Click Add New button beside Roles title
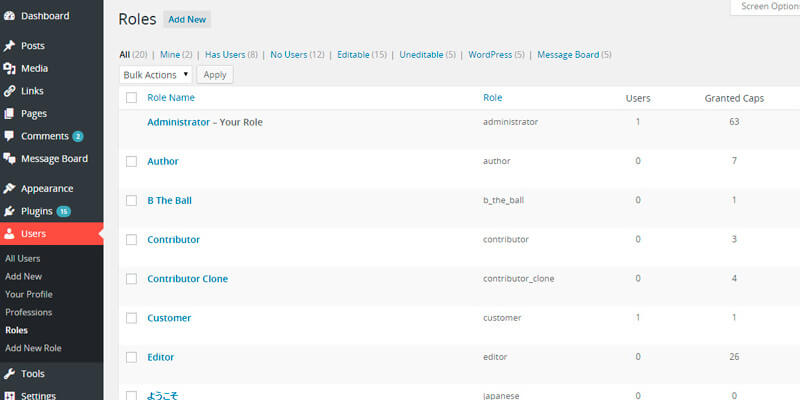 pos(187,19)
